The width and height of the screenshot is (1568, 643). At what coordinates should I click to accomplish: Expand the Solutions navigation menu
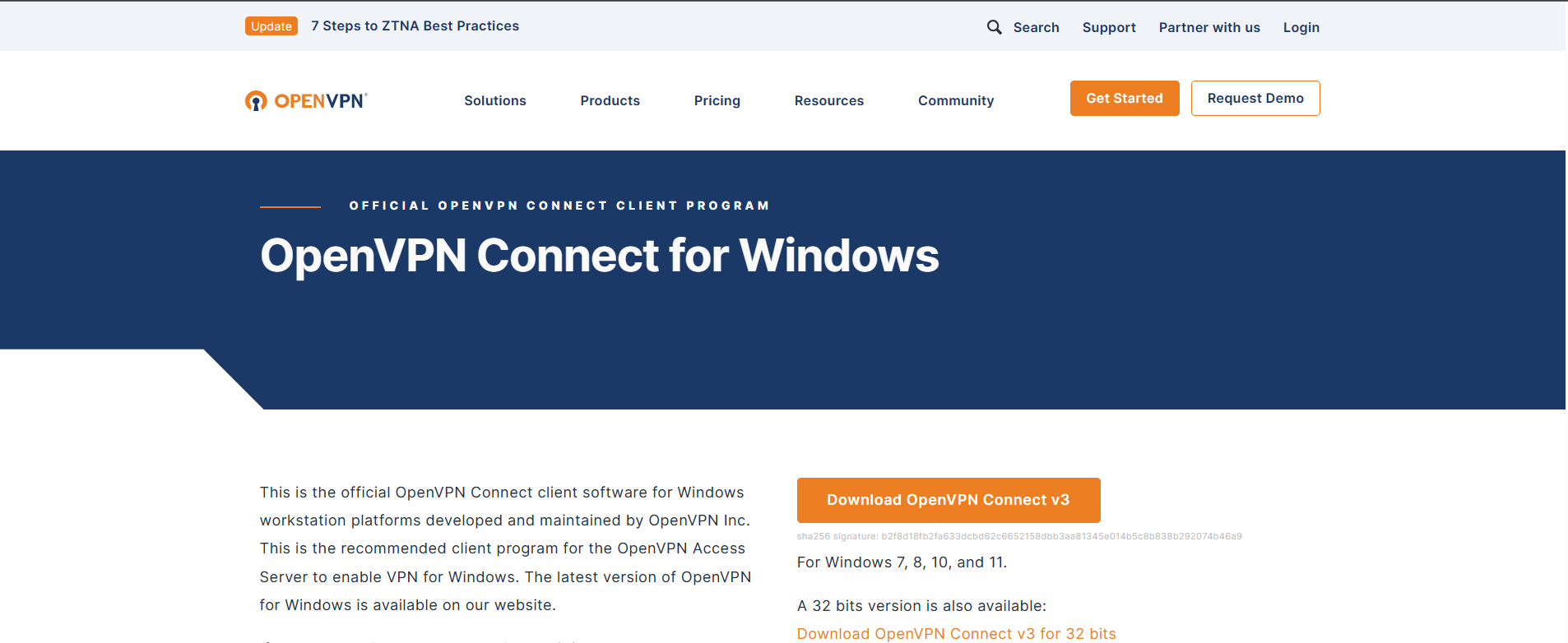pyautogui.click(x=494, y=100)
